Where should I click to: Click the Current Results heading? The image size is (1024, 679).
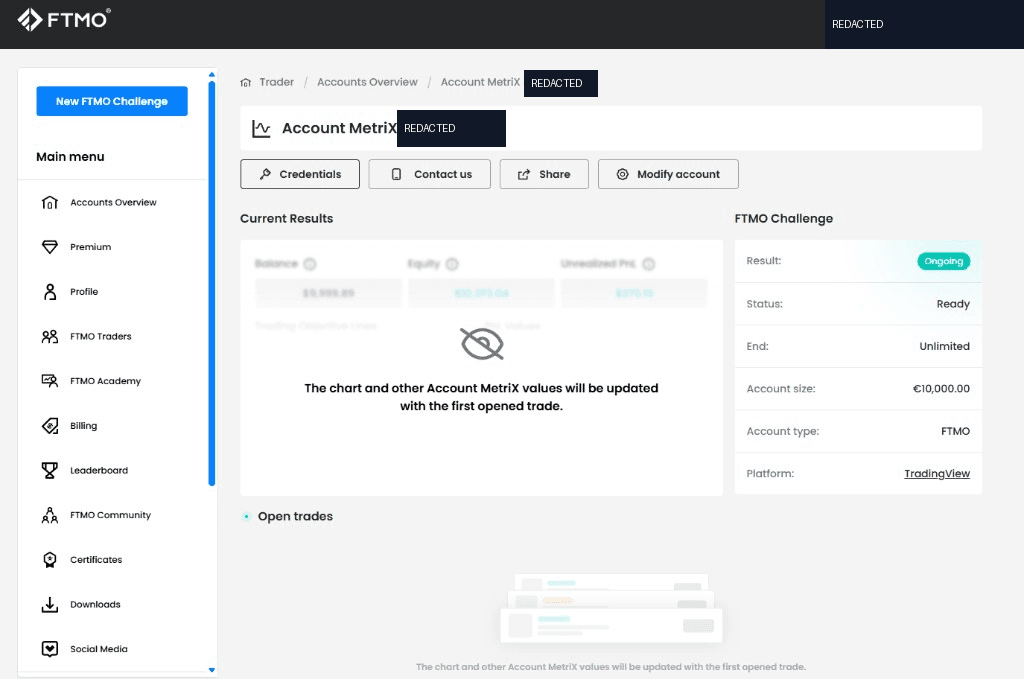(286, 219)
